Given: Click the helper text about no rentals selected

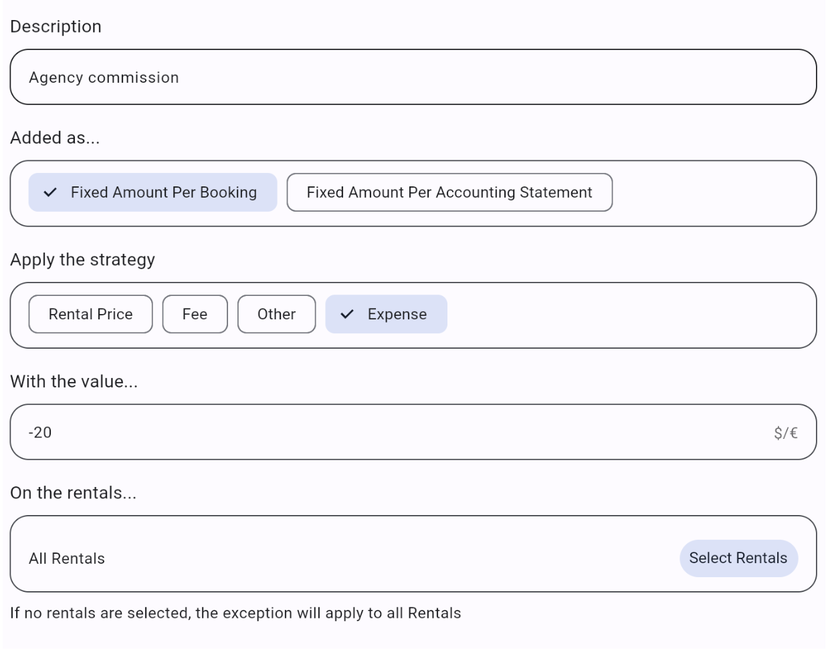Looking at the screenshot, I should click(x=235, y=612).
